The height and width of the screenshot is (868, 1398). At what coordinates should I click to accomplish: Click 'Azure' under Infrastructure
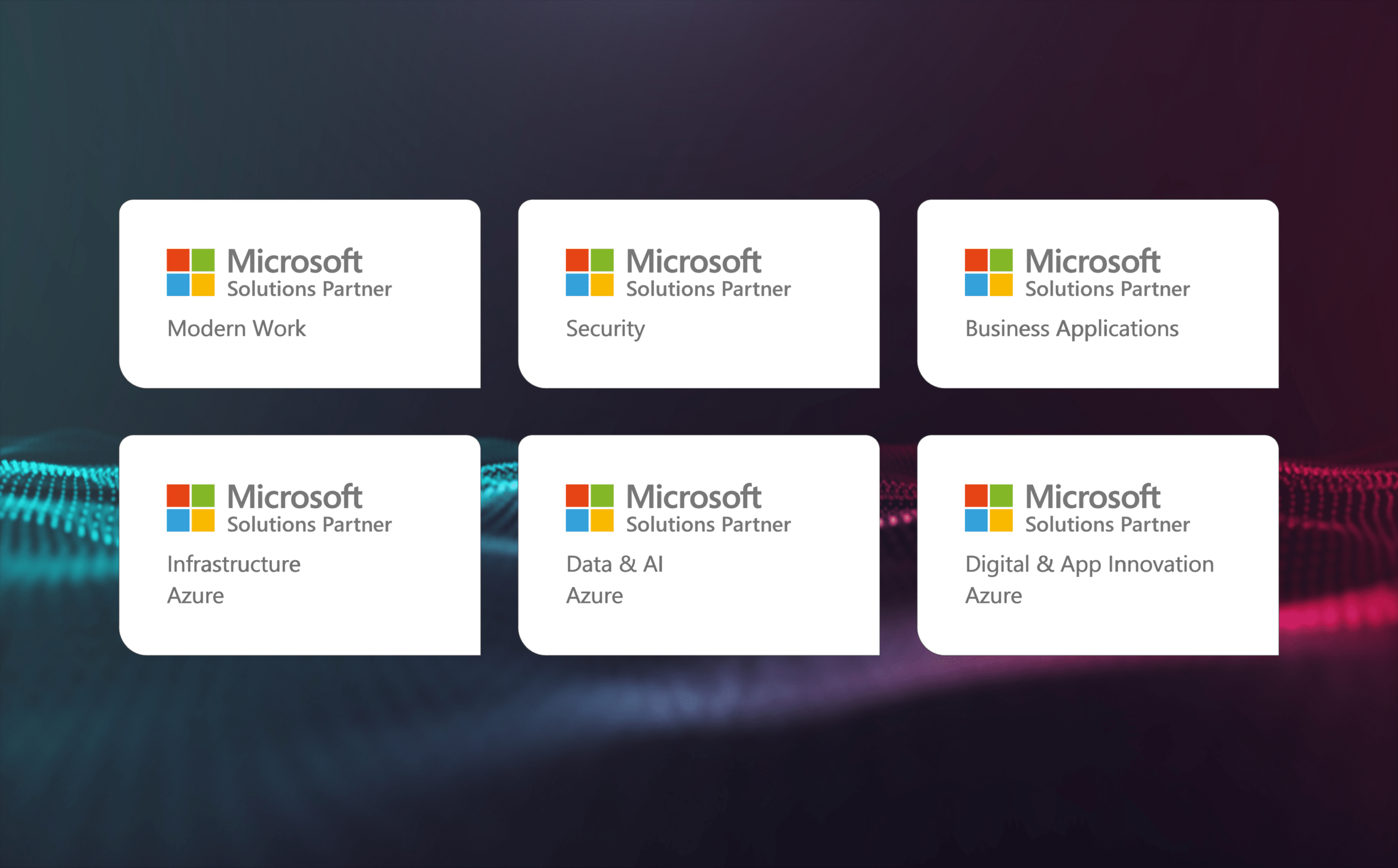point(195,595)
